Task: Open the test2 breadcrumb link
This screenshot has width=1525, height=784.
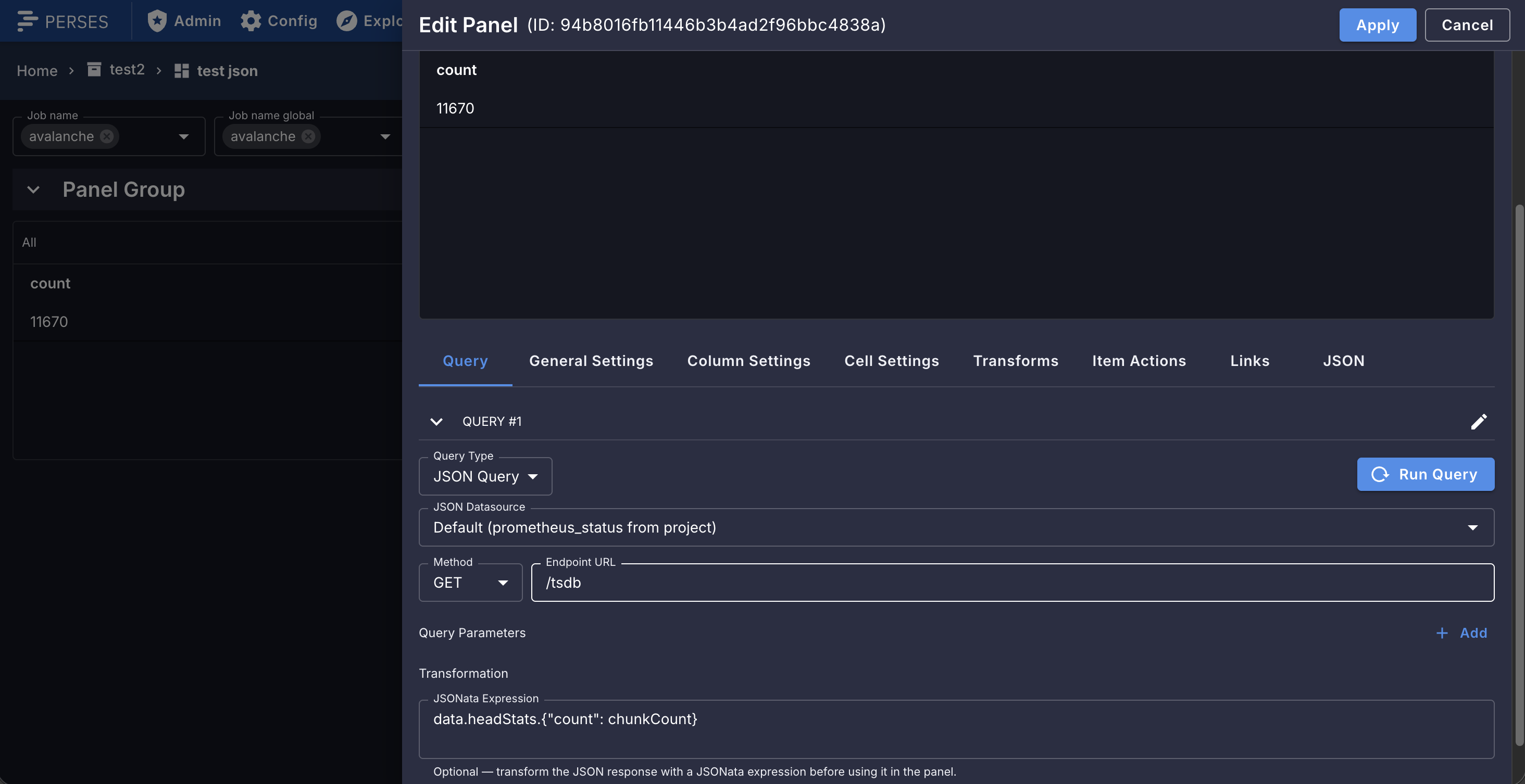Action: (x=127, y=70)
